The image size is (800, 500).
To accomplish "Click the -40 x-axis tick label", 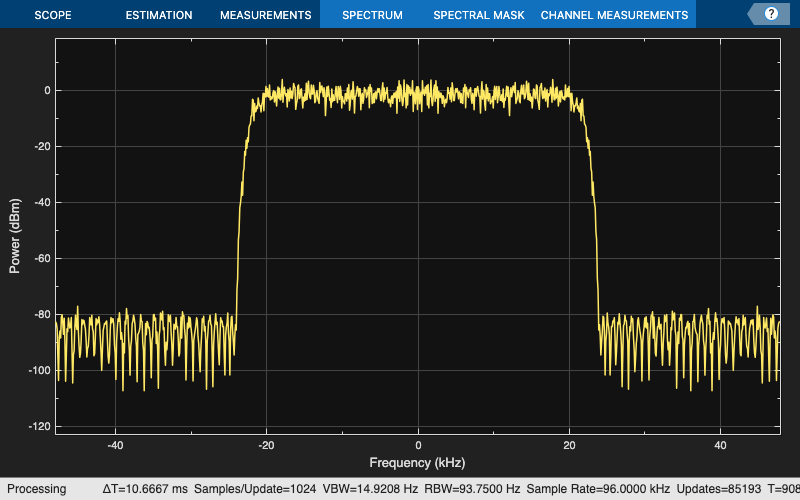I will (115, 445).
